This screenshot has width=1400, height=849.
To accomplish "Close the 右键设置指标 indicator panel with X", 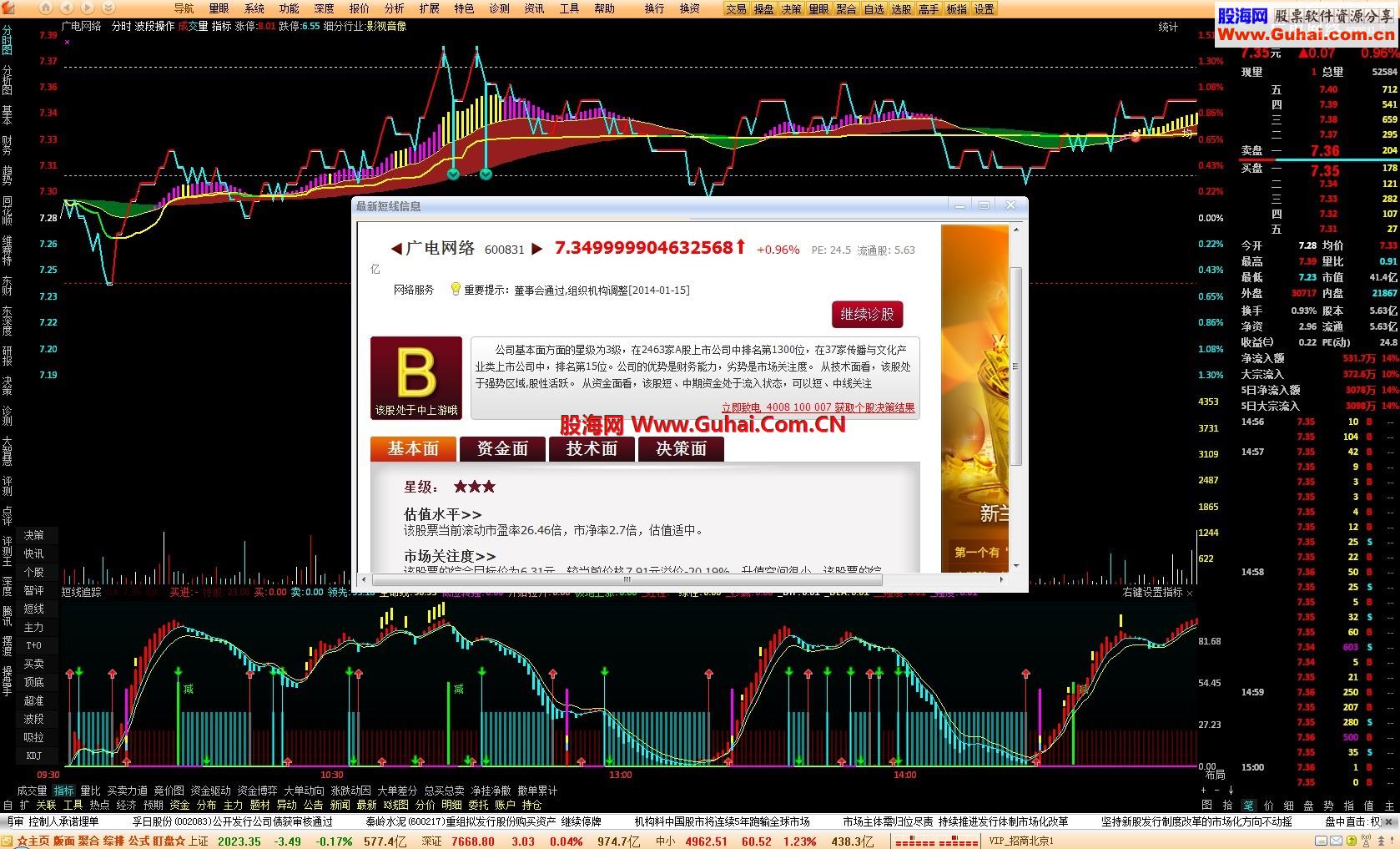I will (1190, 593).
